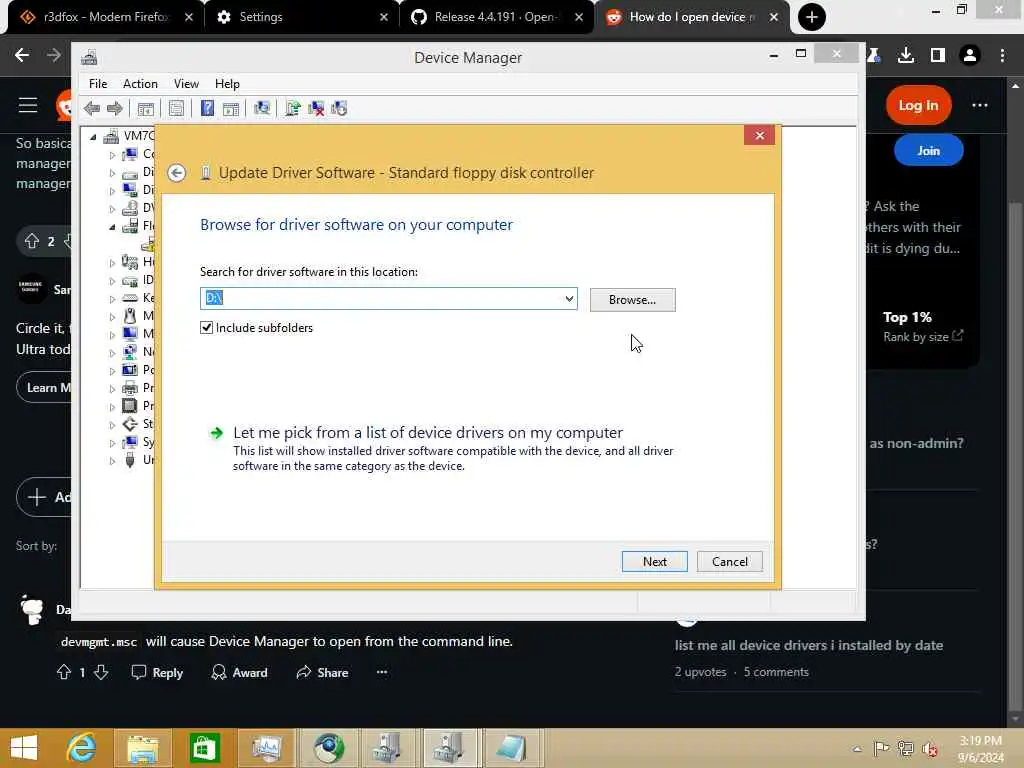Click the browser back navigation arrow
This screenshot has width=1024, height=768.
(22, 55)
